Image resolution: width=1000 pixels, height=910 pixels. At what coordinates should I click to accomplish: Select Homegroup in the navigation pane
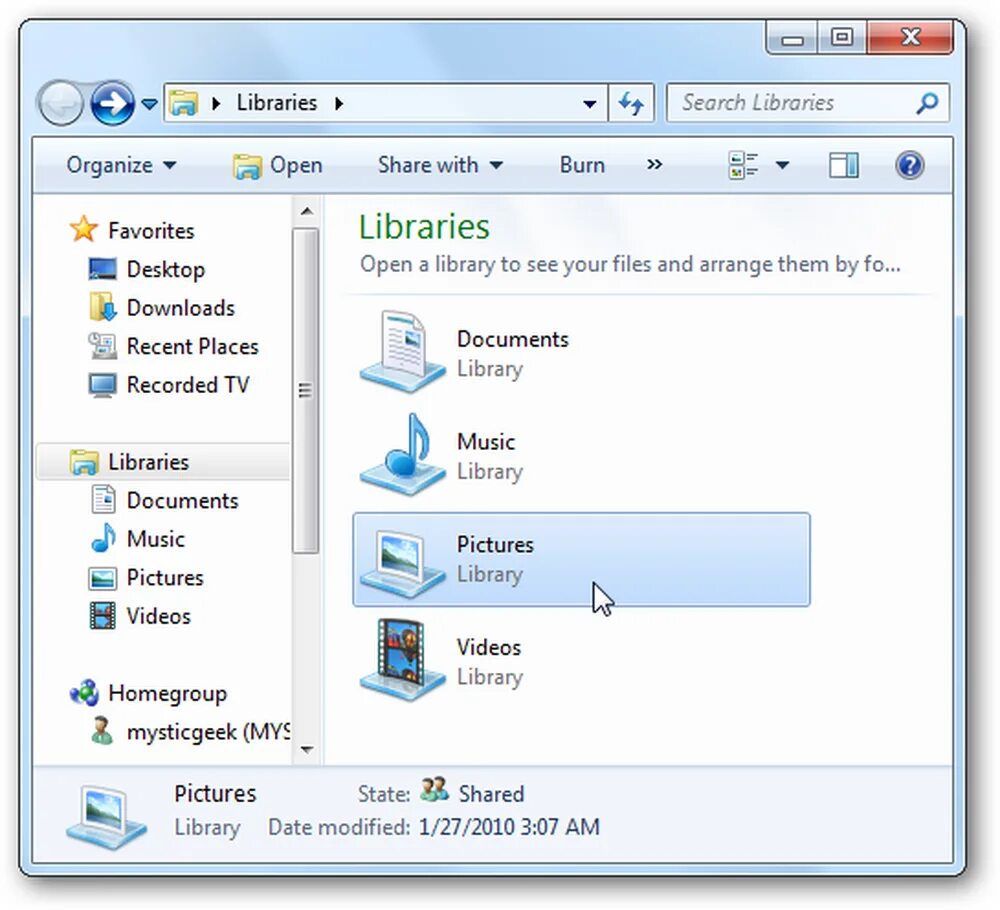(x=168, y=694)
